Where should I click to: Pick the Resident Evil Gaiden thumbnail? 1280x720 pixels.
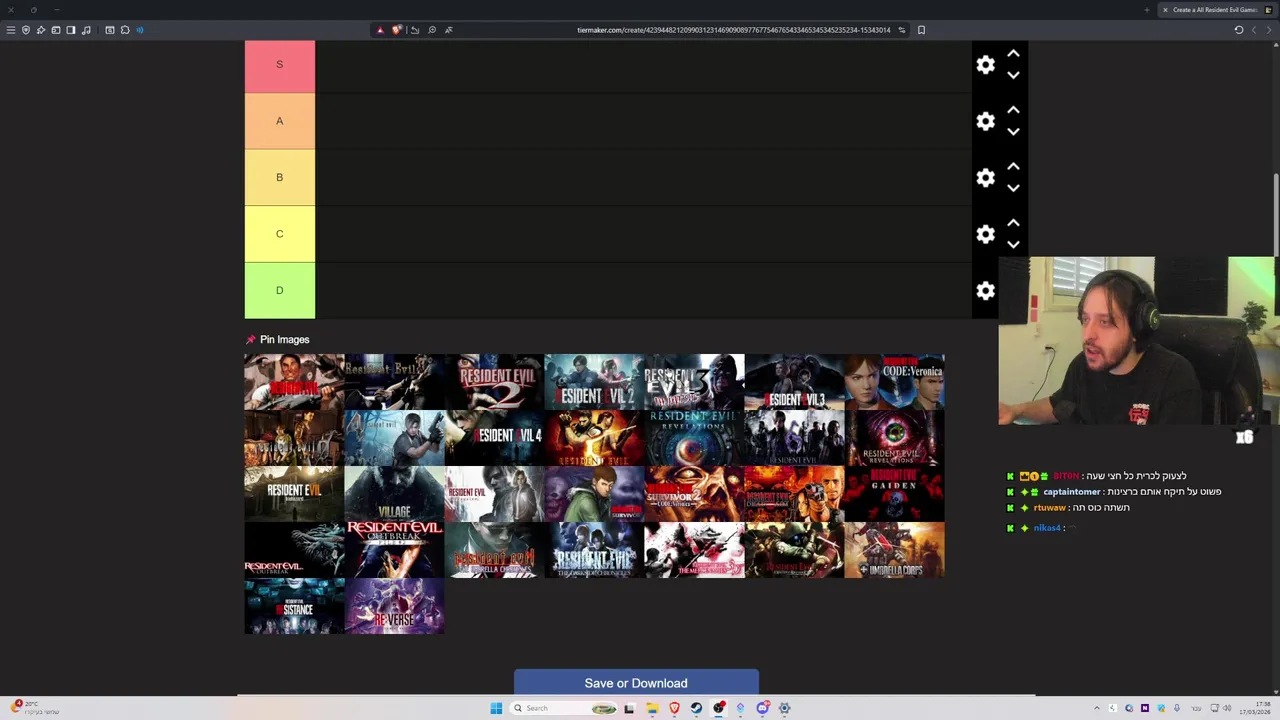click(x=894, y=494)
